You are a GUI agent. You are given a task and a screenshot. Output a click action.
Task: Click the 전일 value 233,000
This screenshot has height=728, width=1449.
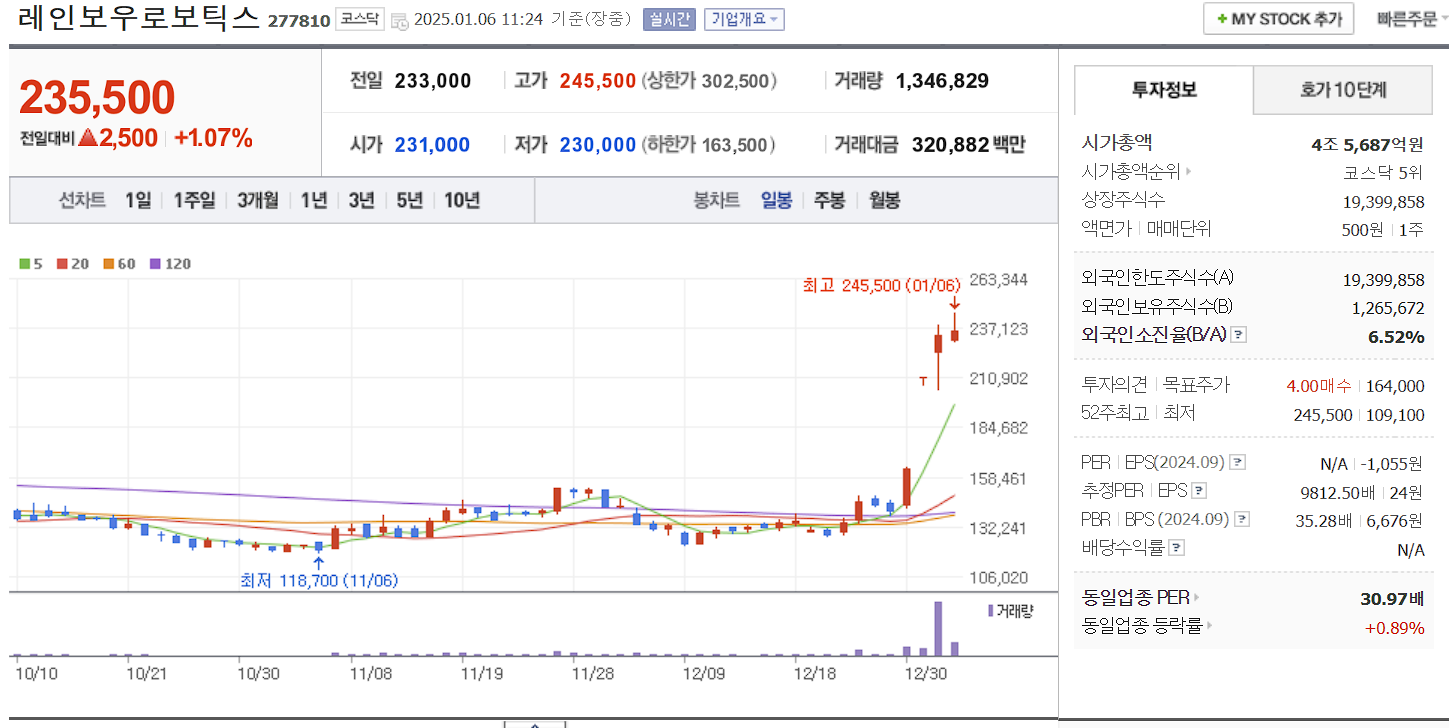point(433,81)
